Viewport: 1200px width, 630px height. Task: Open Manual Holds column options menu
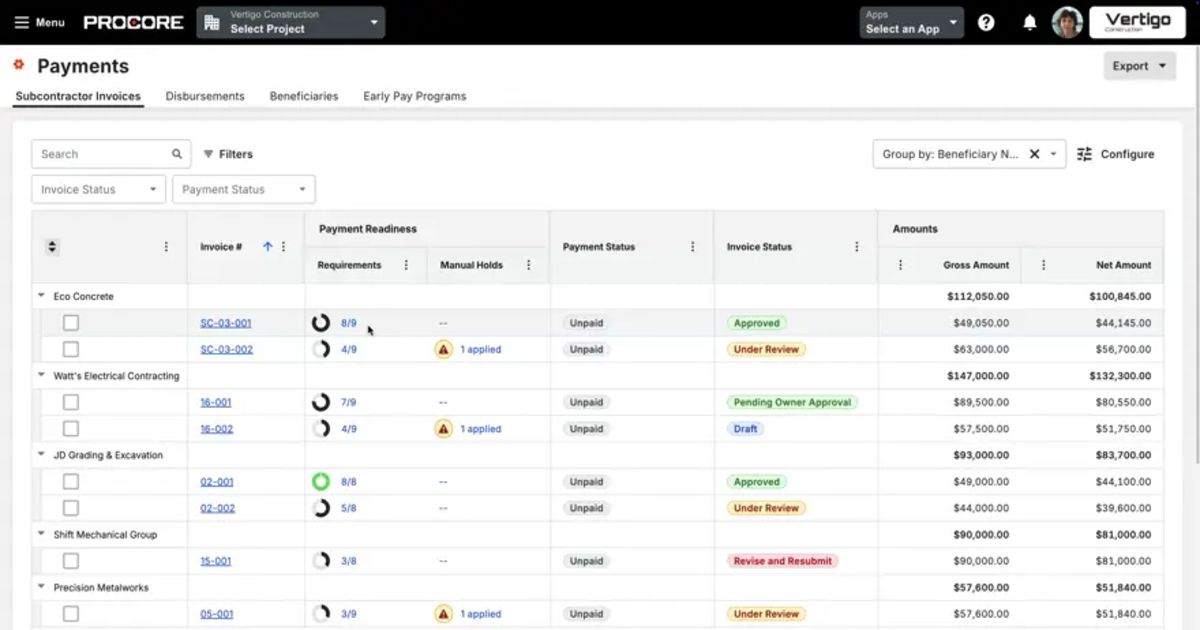pyautogui.click(x=528, y=265)
